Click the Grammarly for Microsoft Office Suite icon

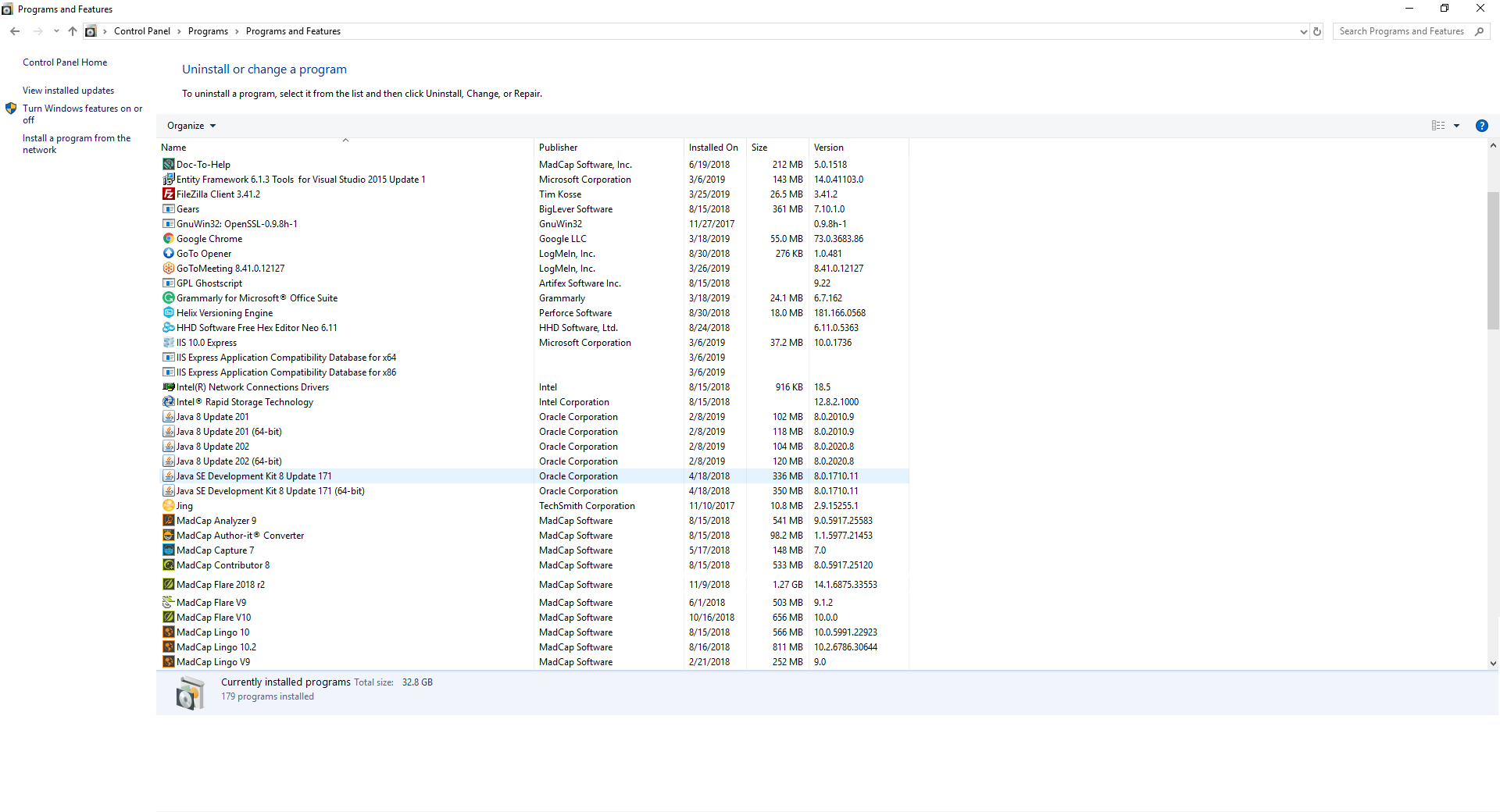pyautogui.click(x=168, y=297)
